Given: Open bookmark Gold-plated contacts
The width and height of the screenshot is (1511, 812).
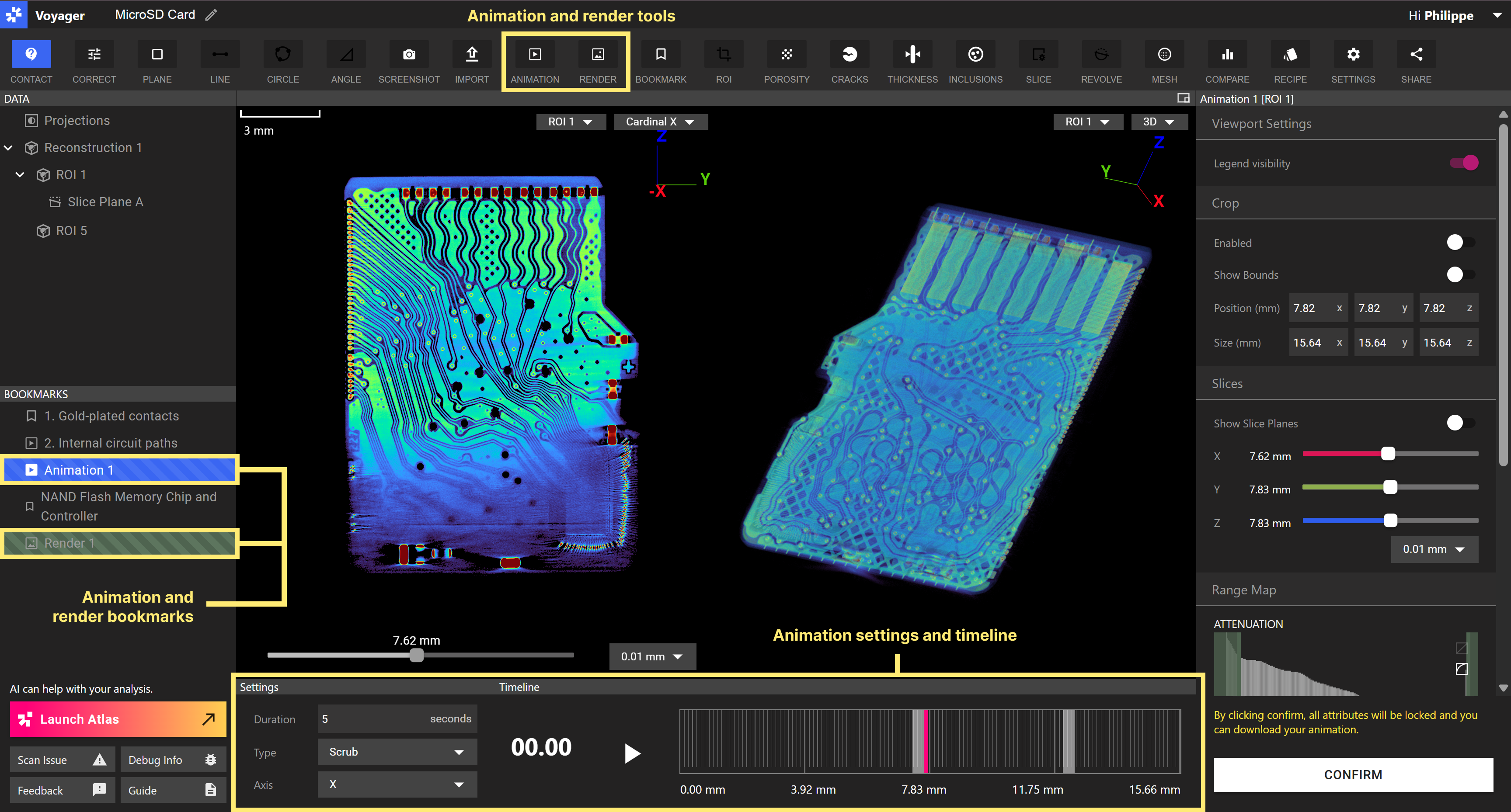Looking at the screenshot, I should pos(111,416).
